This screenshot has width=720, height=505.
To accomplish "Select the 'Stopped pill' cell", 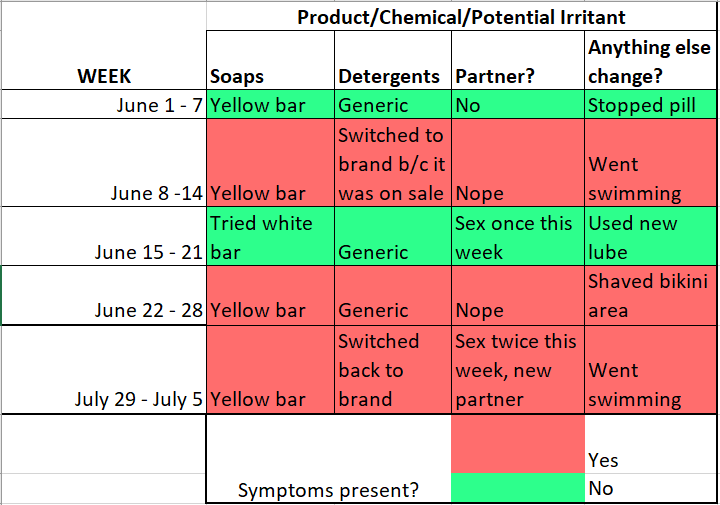I will point(650,104).
